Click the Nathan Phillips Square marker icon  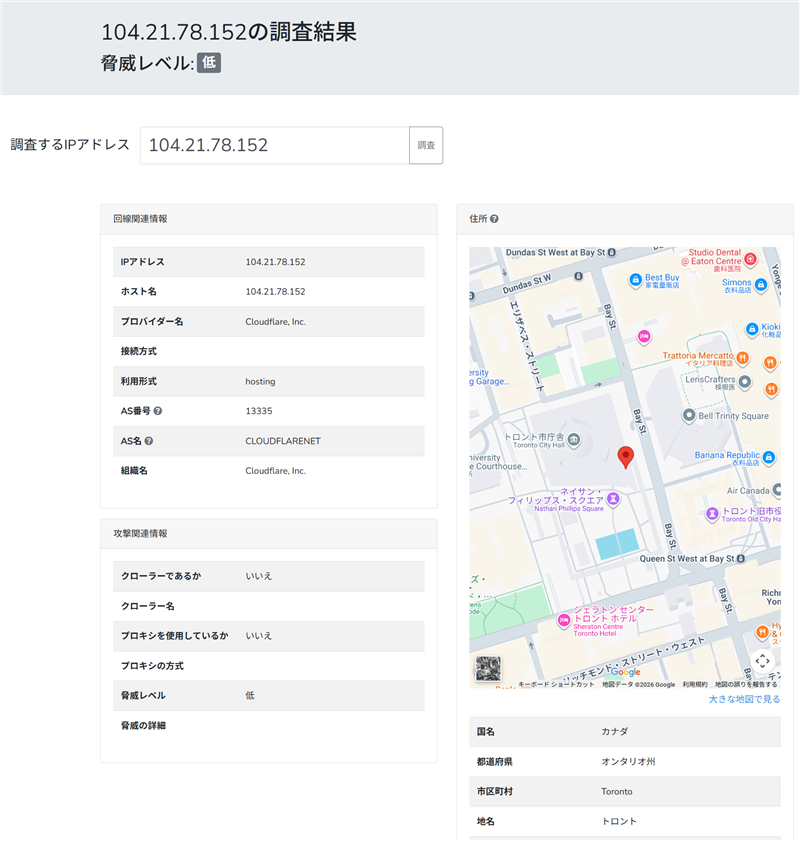(614, 497)
